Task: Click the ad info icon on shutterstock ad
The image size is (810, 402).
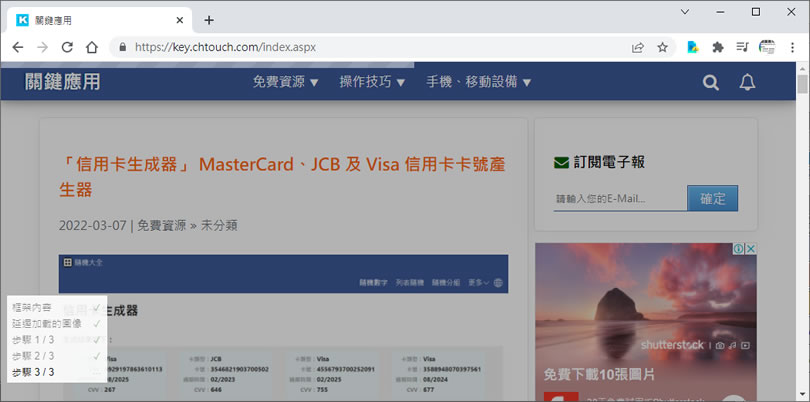Action: [739, 249]
